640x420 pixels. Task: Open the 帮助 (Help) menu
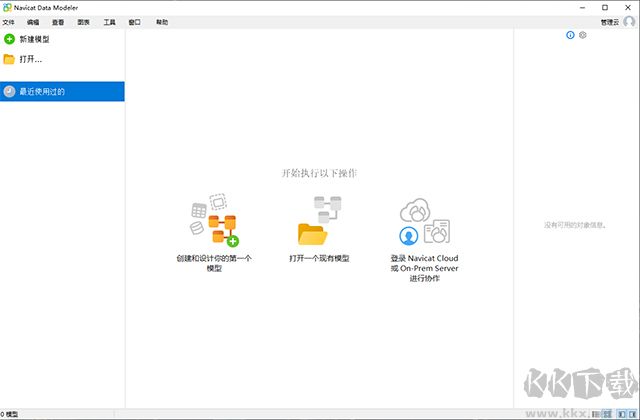pos(162,22)
